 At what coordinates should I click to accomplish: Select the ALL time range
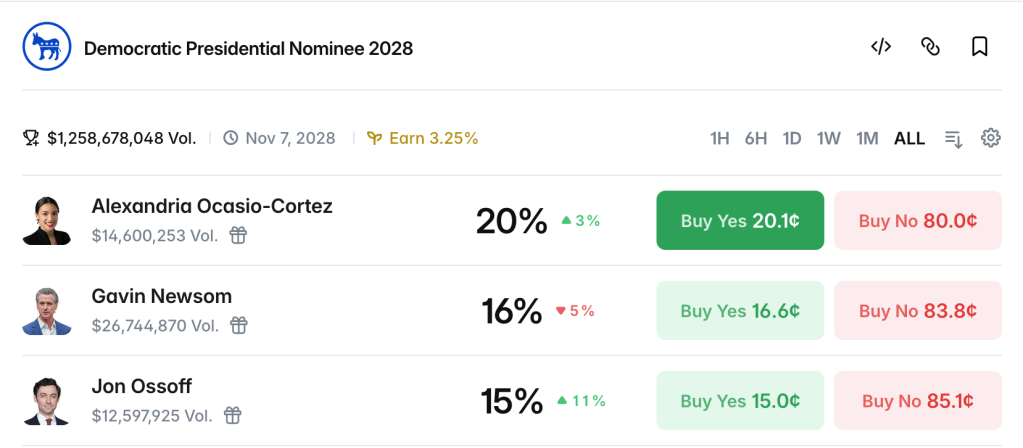[x=909, y=138]
